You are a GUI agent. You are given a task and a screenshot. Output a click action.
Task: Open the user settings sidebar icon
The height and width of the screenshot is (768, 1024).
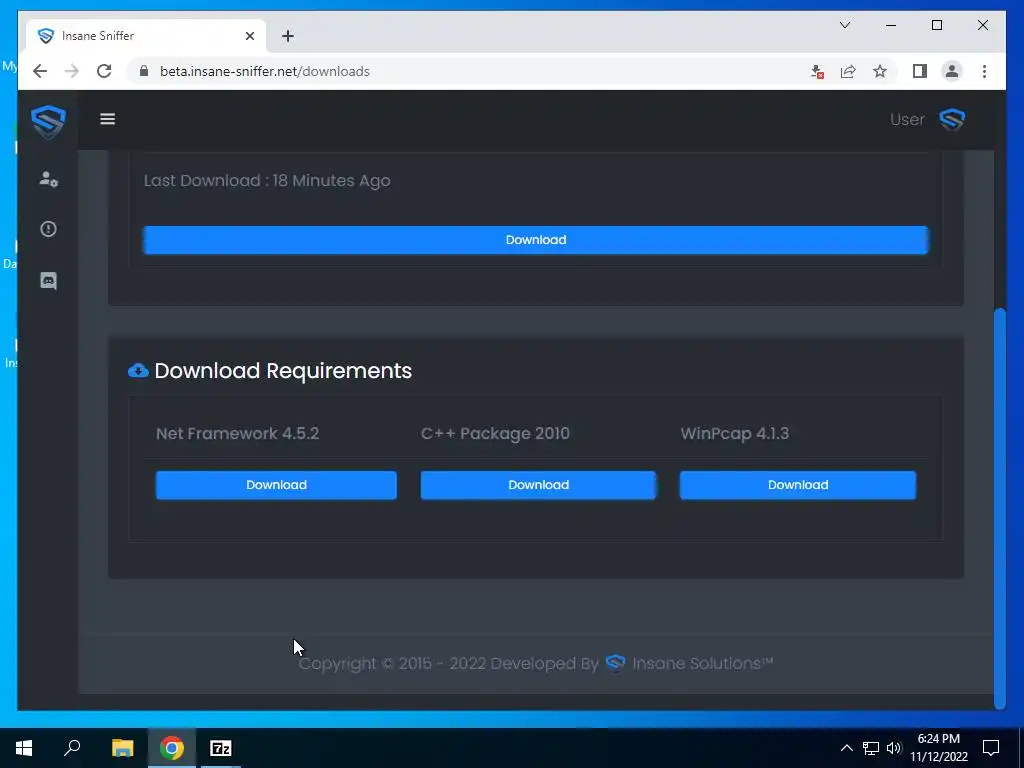48,178
